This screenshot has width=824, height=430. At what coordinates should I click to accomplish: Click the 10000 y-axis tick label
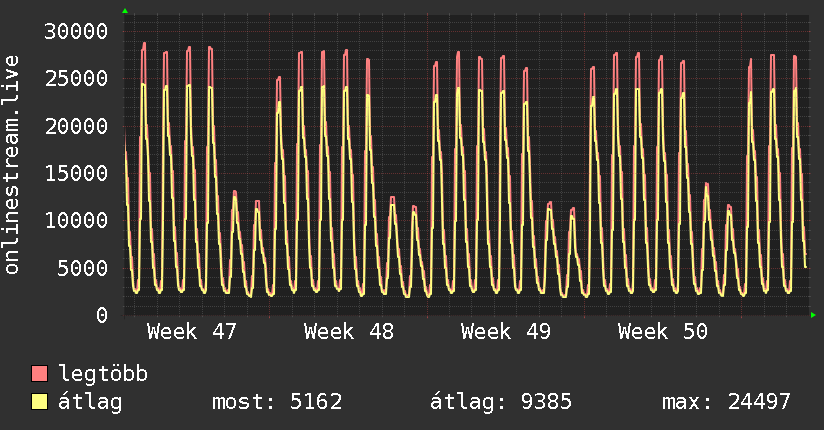[x=77, y=220]
